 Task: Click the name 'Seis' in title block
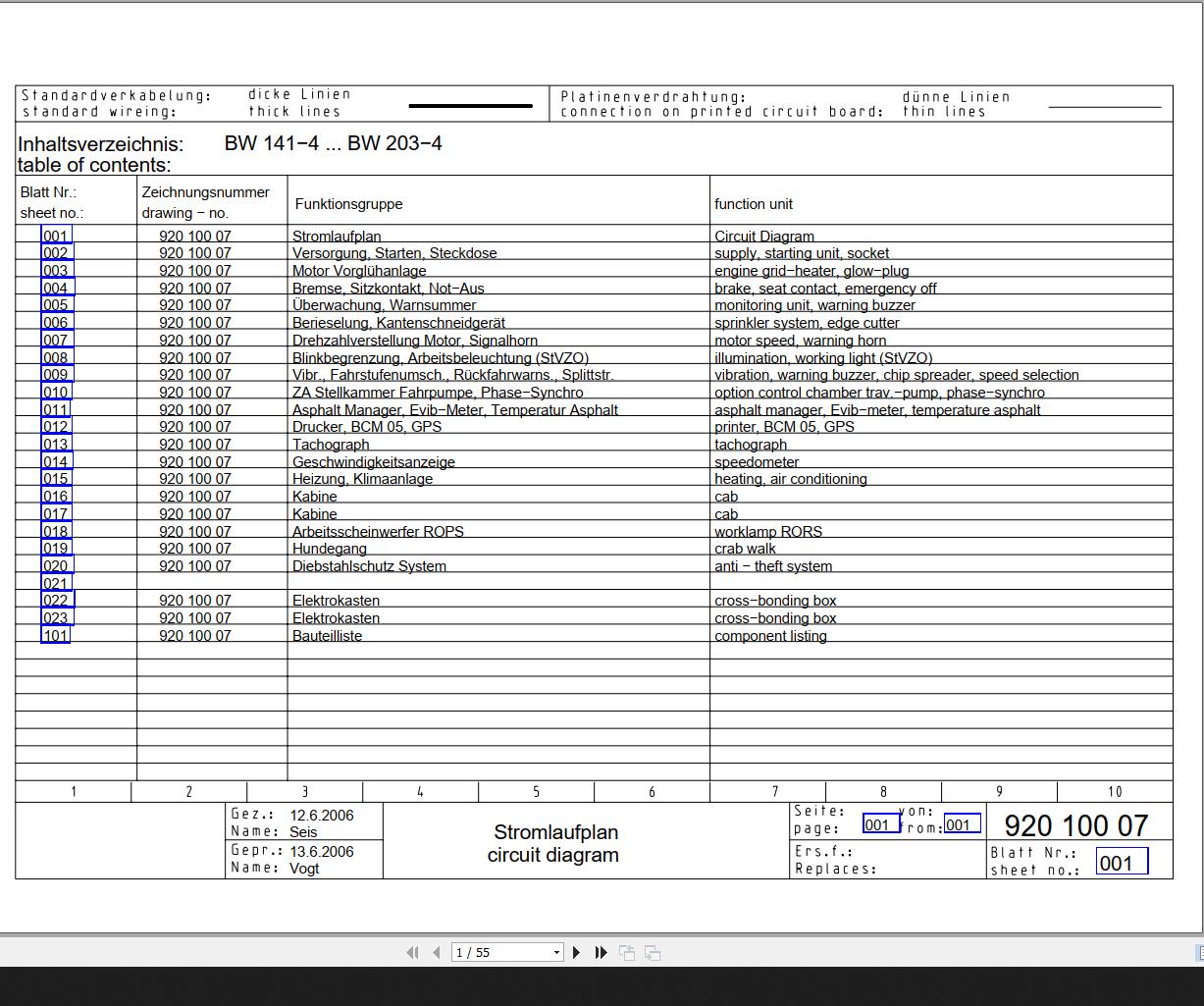304,831
